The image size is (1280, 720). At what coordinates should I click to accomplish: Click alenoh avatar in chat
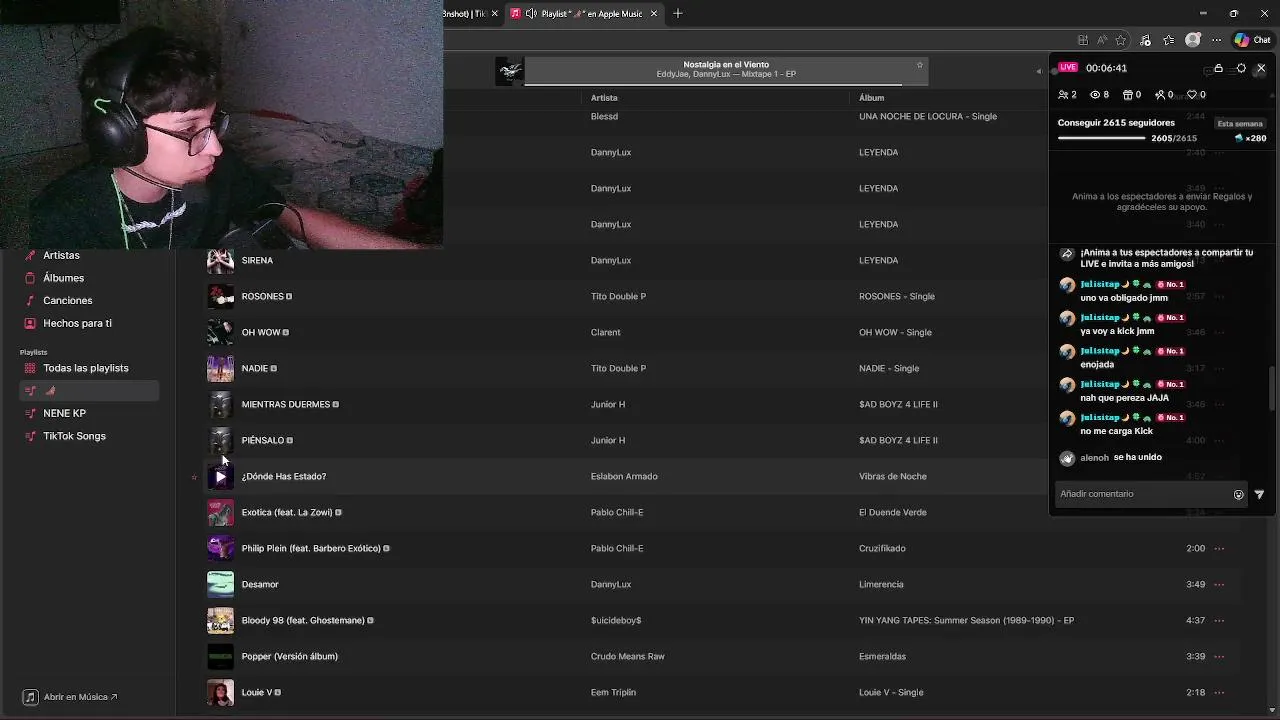point(1067,458)
